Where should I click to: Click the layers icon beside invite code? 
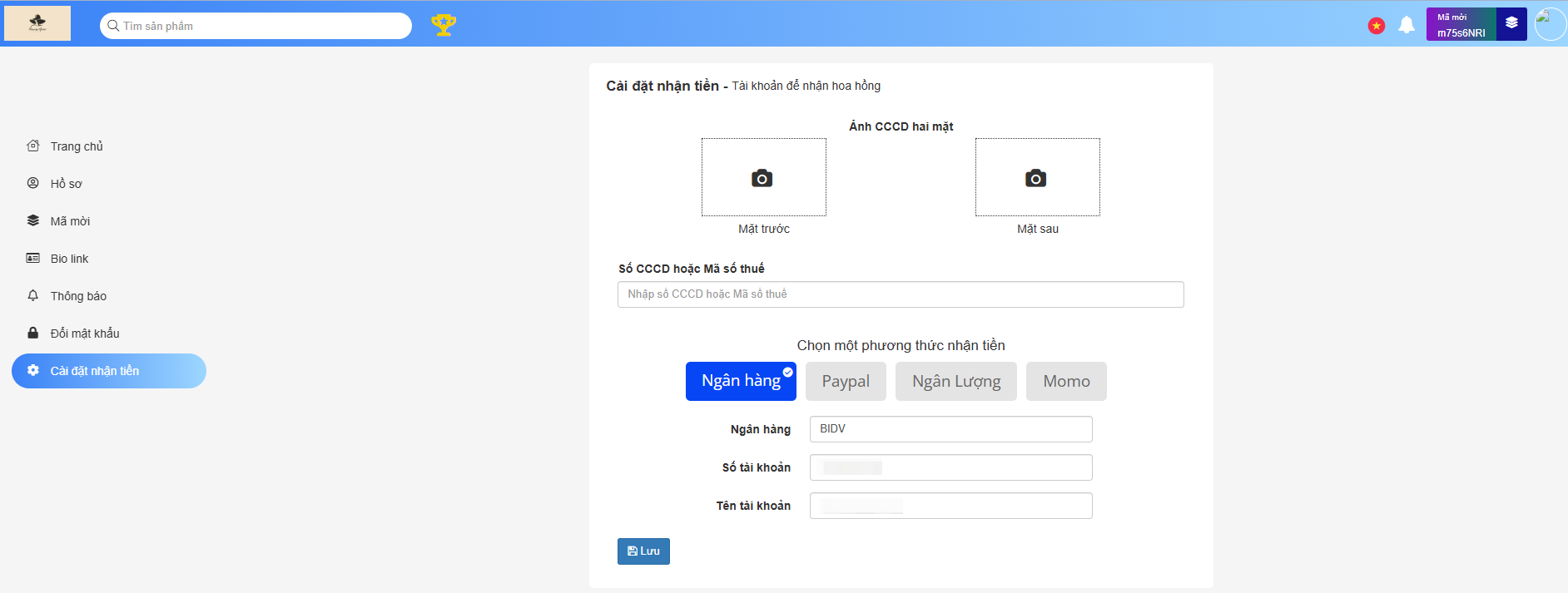coord(1511,23)
